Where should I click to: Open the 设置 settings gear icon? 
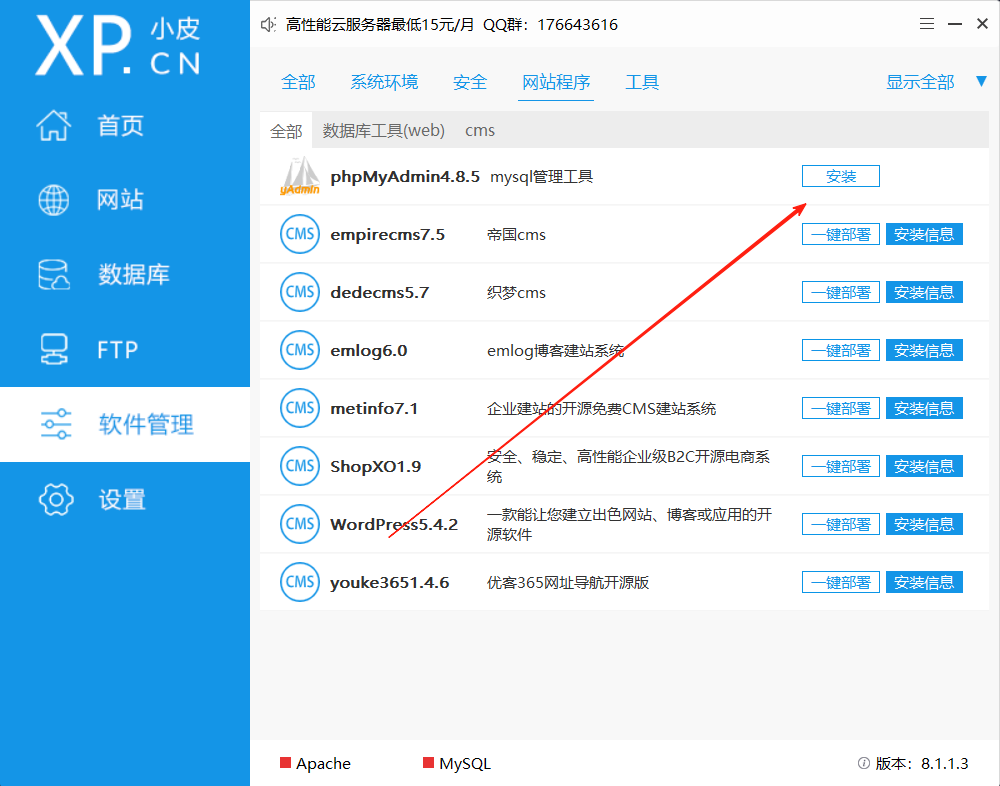pyautogui.click(x=54, y=499)
